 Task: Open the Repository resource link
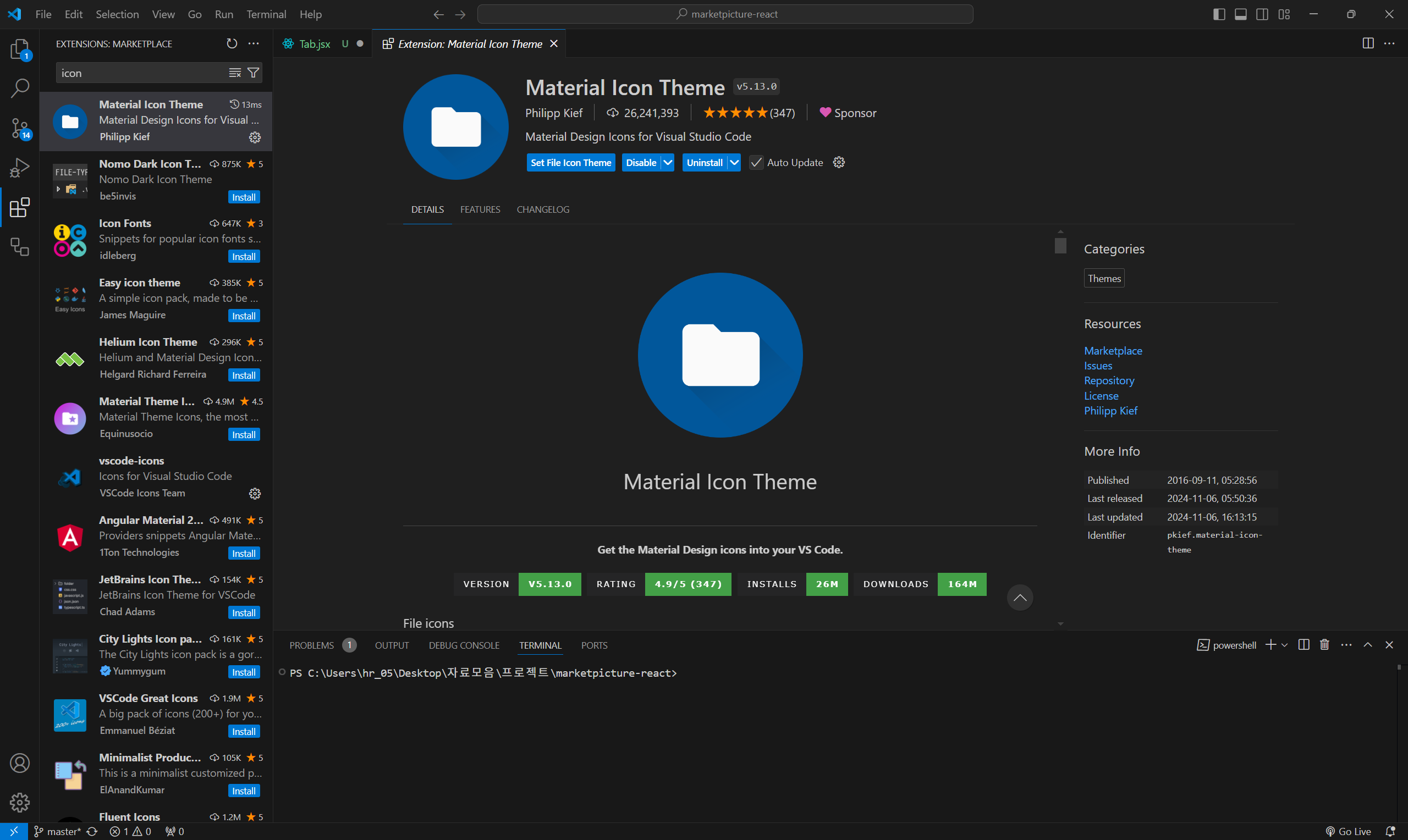coord(1108,380)
